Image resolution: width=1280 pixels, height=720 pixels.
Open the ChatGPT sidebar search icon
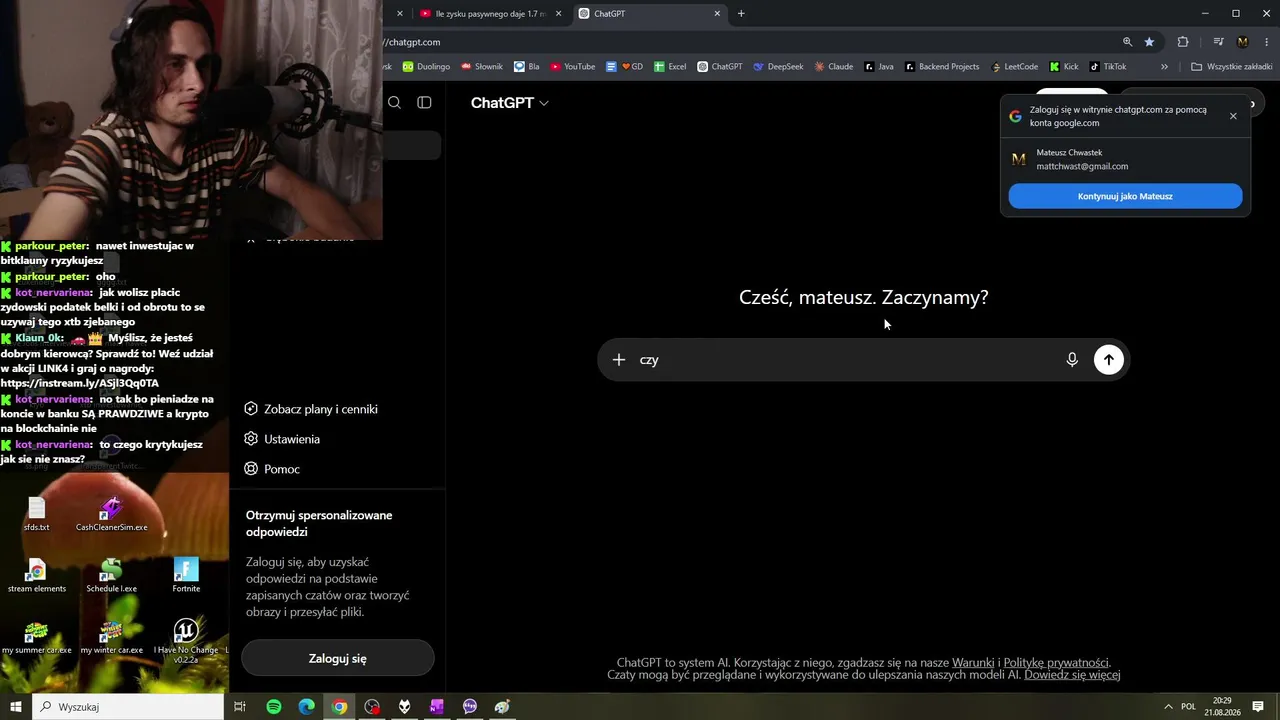395,103
